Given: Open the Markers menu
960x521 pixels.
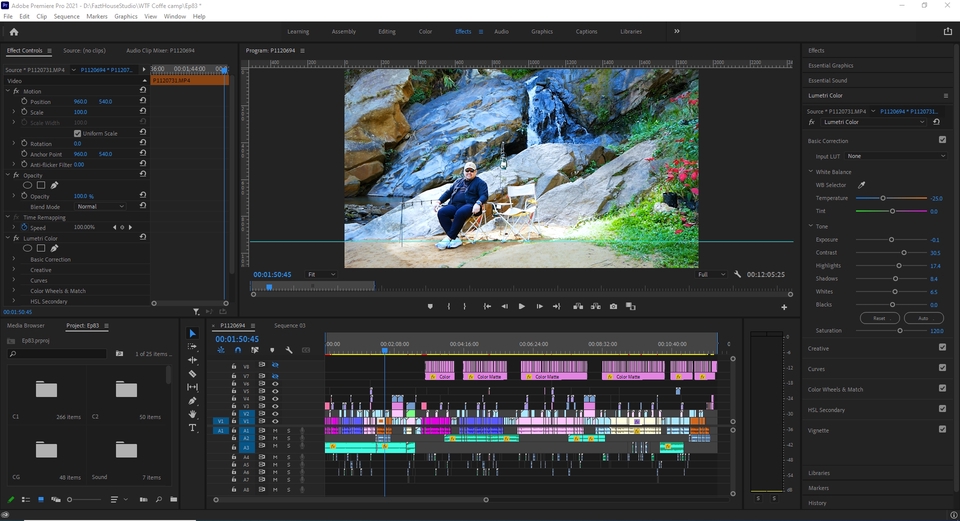Looking at the screenshot, I should pyautogui.click(x=97, y=17).
